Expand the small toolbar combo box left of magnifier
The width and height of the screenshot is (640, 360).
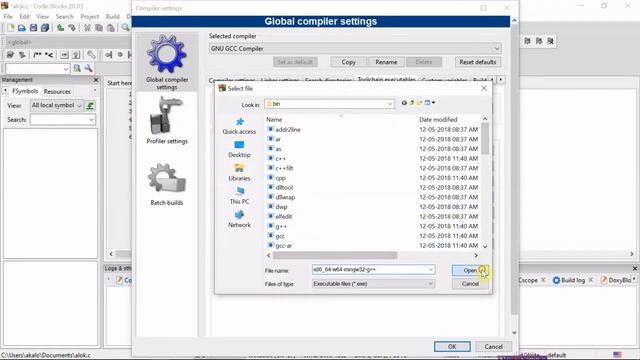tap(66, 69)
